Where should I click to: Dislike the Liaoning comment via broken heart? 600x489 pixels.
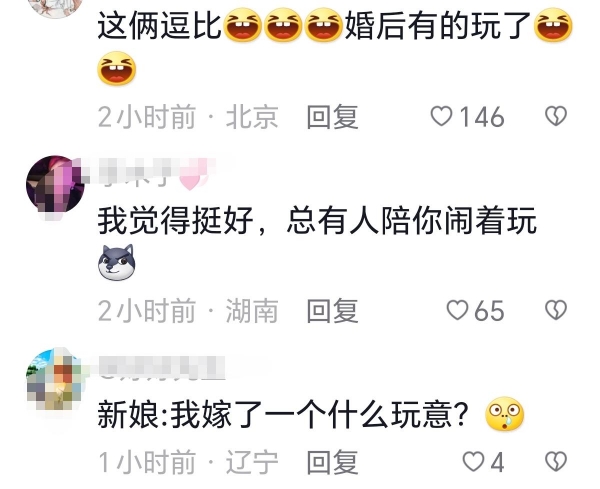[556, 461]
